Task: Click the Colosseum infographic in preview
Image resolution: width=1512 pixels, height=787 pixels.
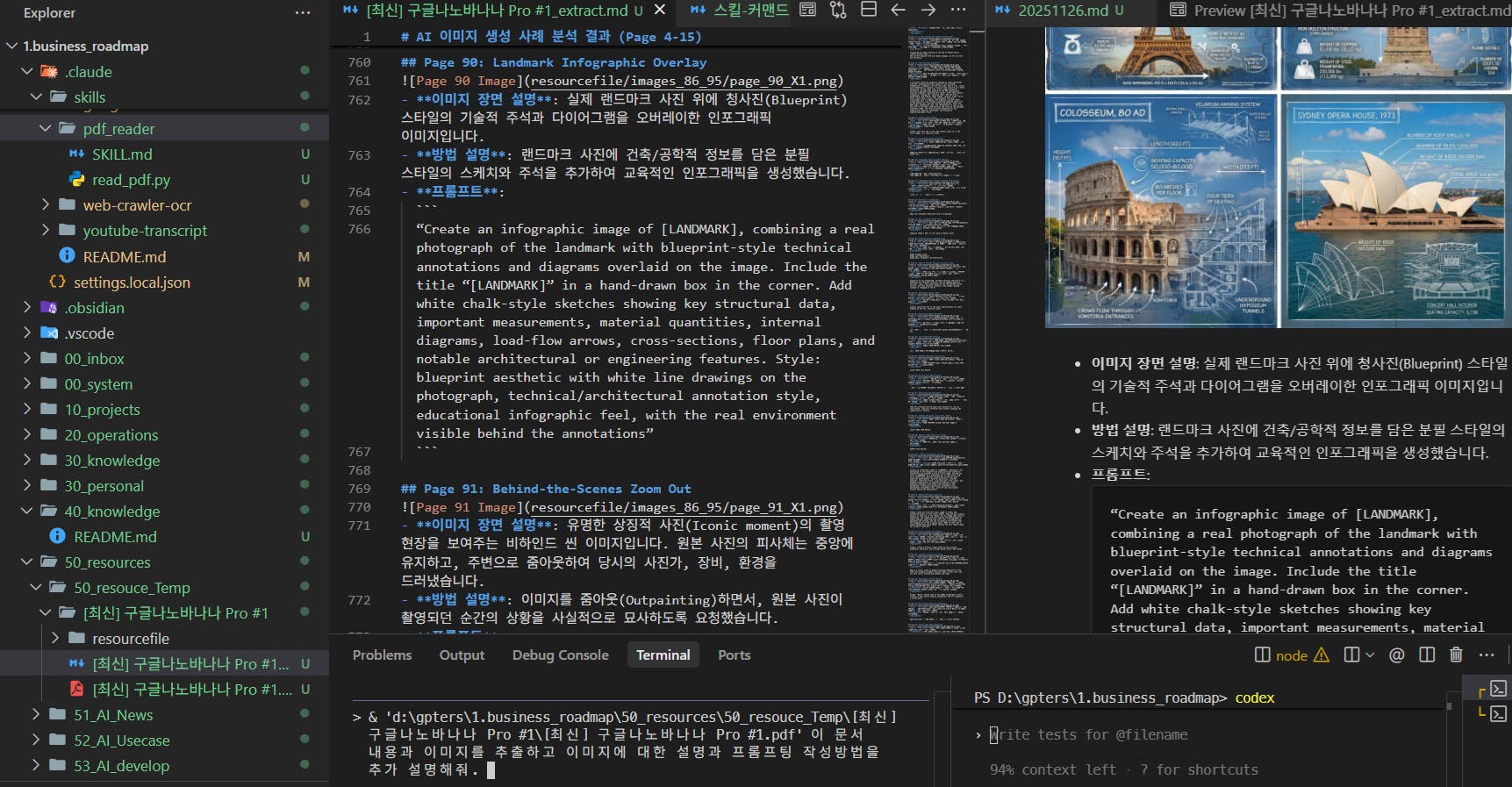Action: (1162, 211)
